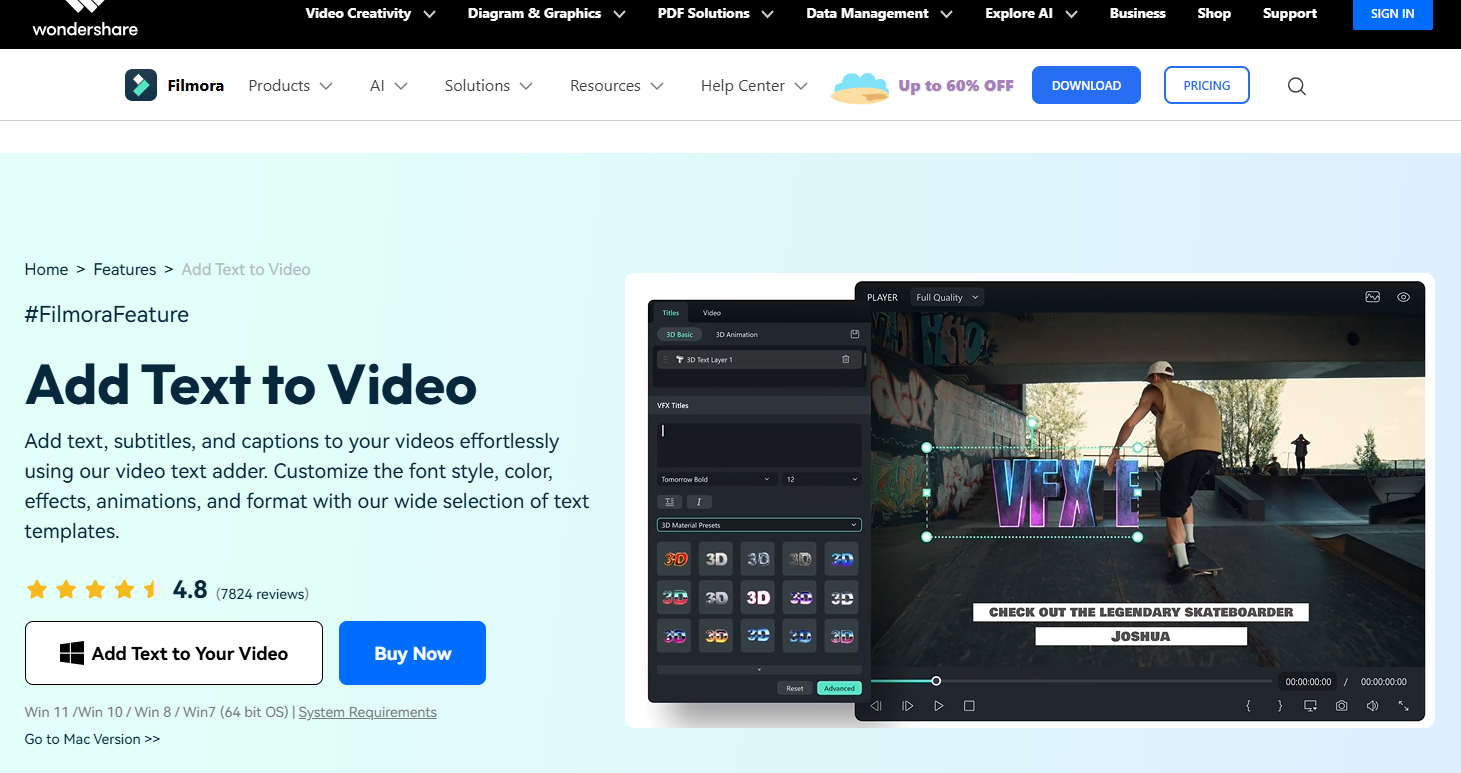Click the line spacing icon under font dropdown
This screenshot has height=773, width=1461.
669,502
